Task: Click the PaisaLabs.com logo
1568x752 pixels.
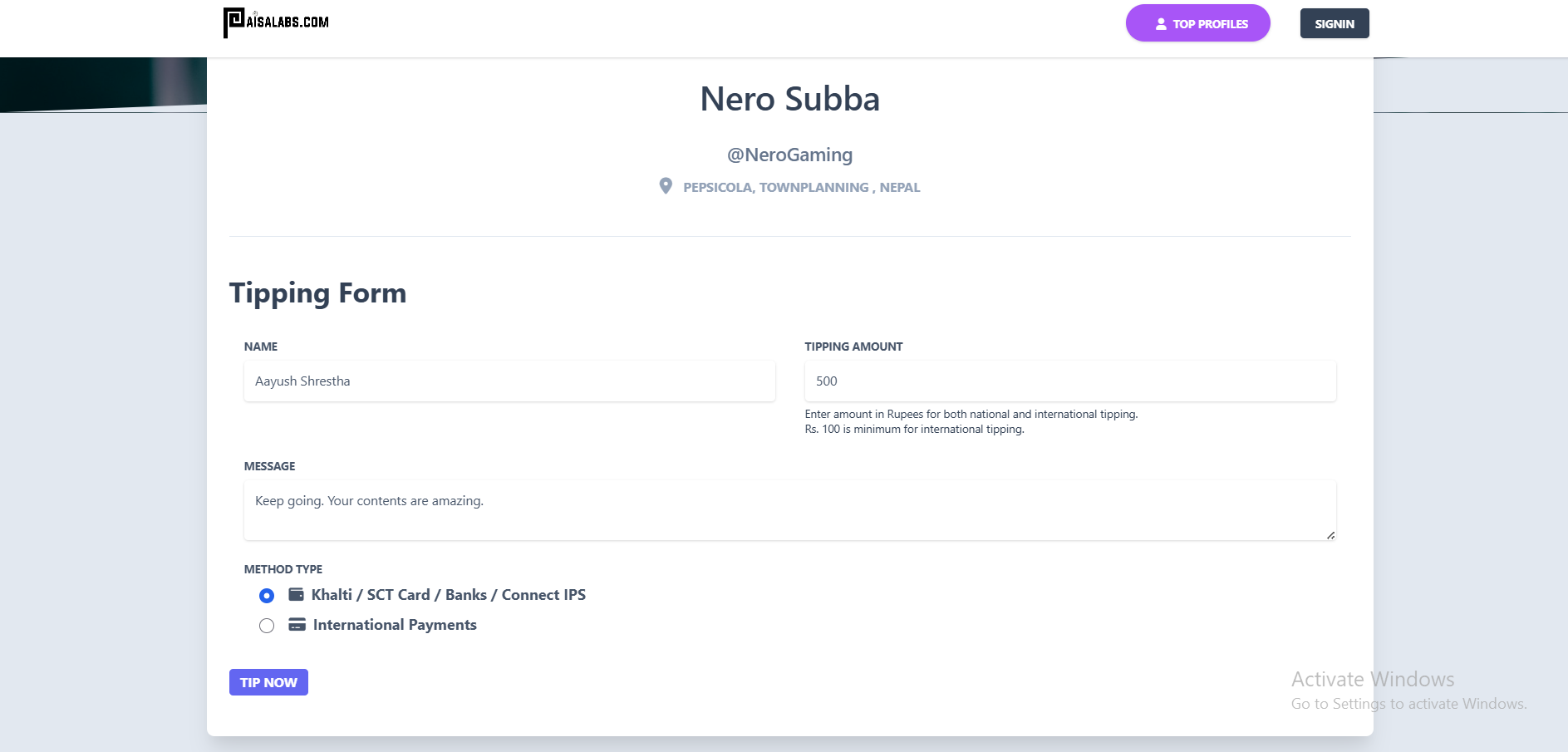Action: click(276, 22)
